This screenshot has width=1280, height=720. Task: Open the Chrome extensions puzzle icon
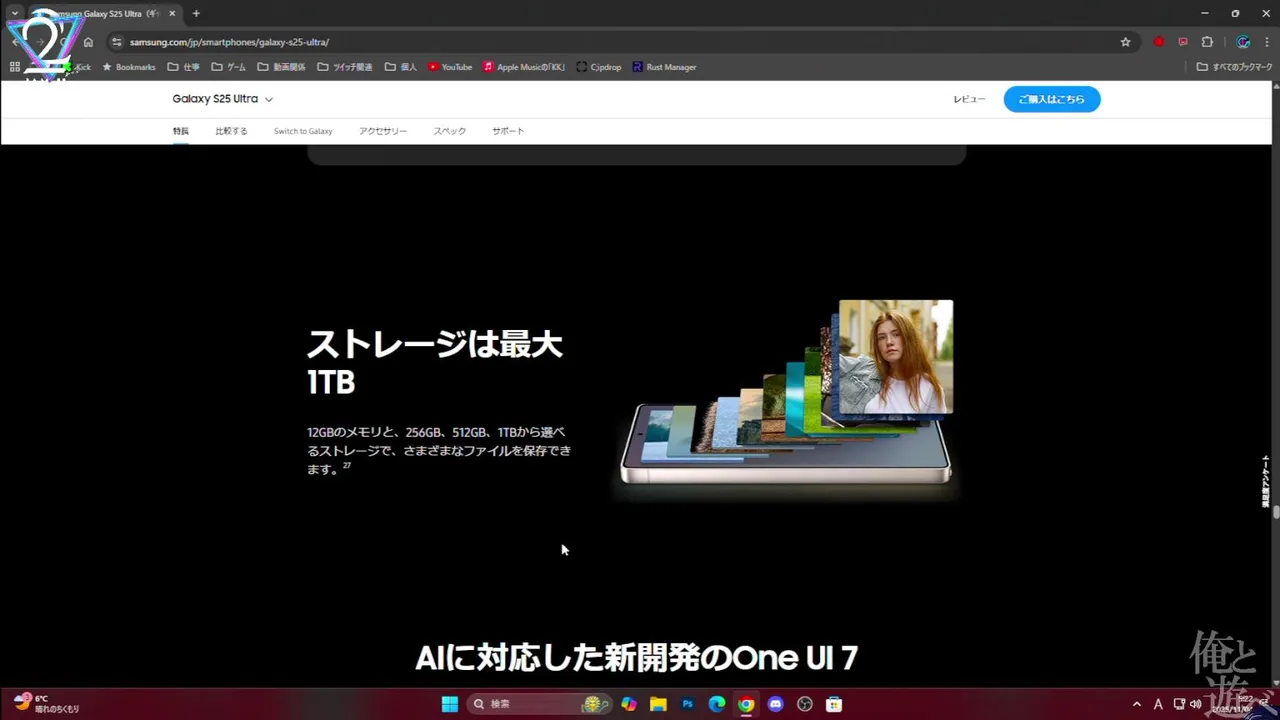(1207, 42)
